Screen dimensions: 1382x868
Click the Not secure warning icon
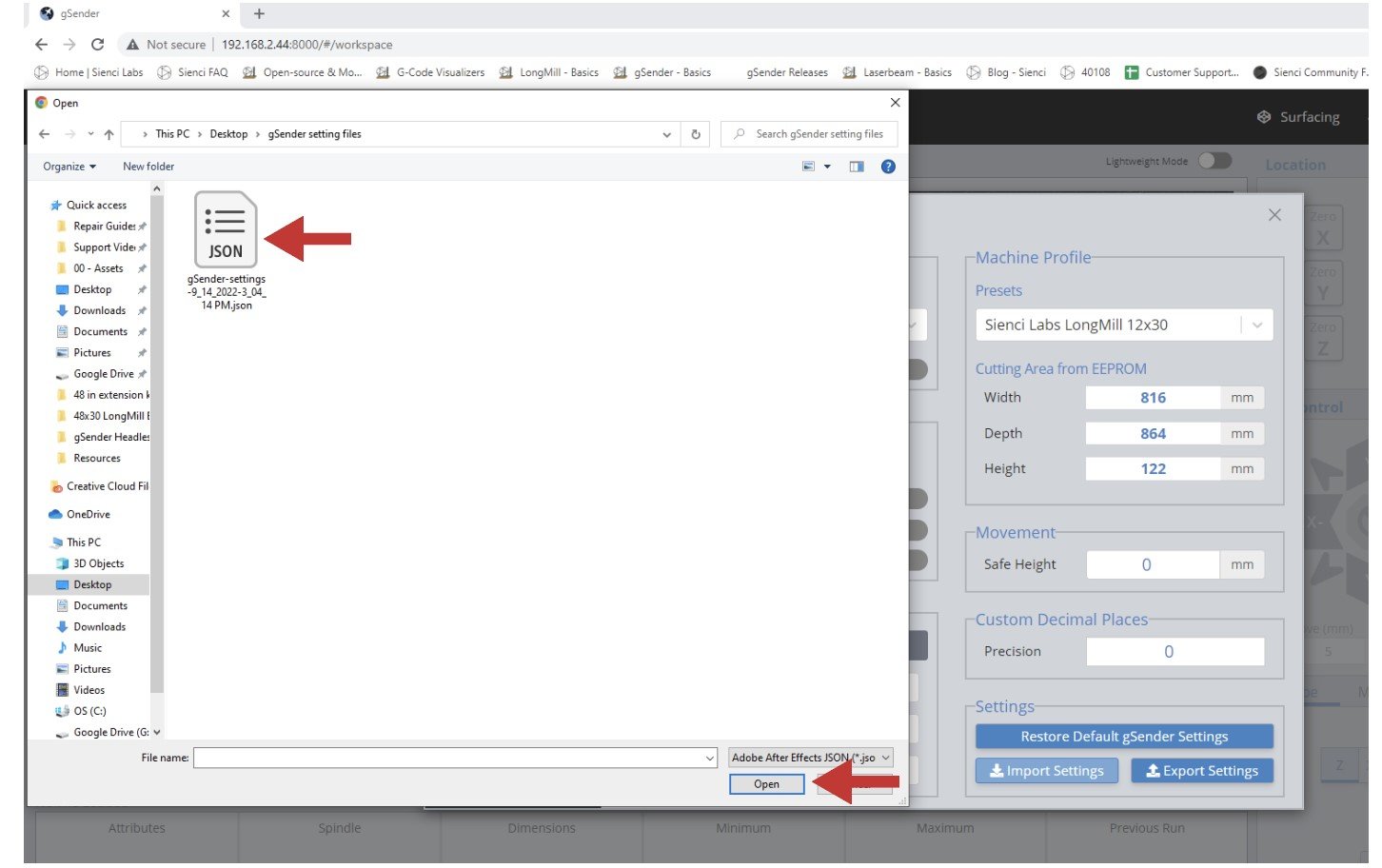[x=132, y=45]
